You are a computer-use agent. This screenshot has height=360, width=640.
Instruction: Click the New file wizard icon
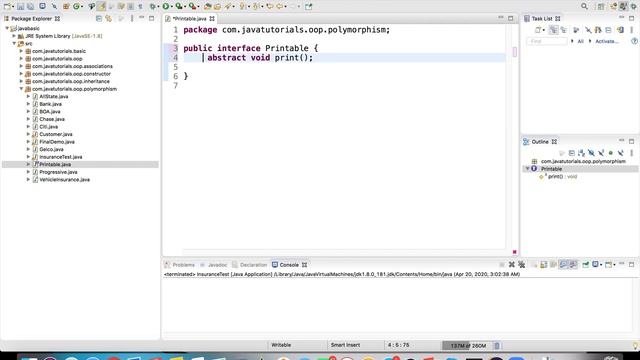point(7,6)
